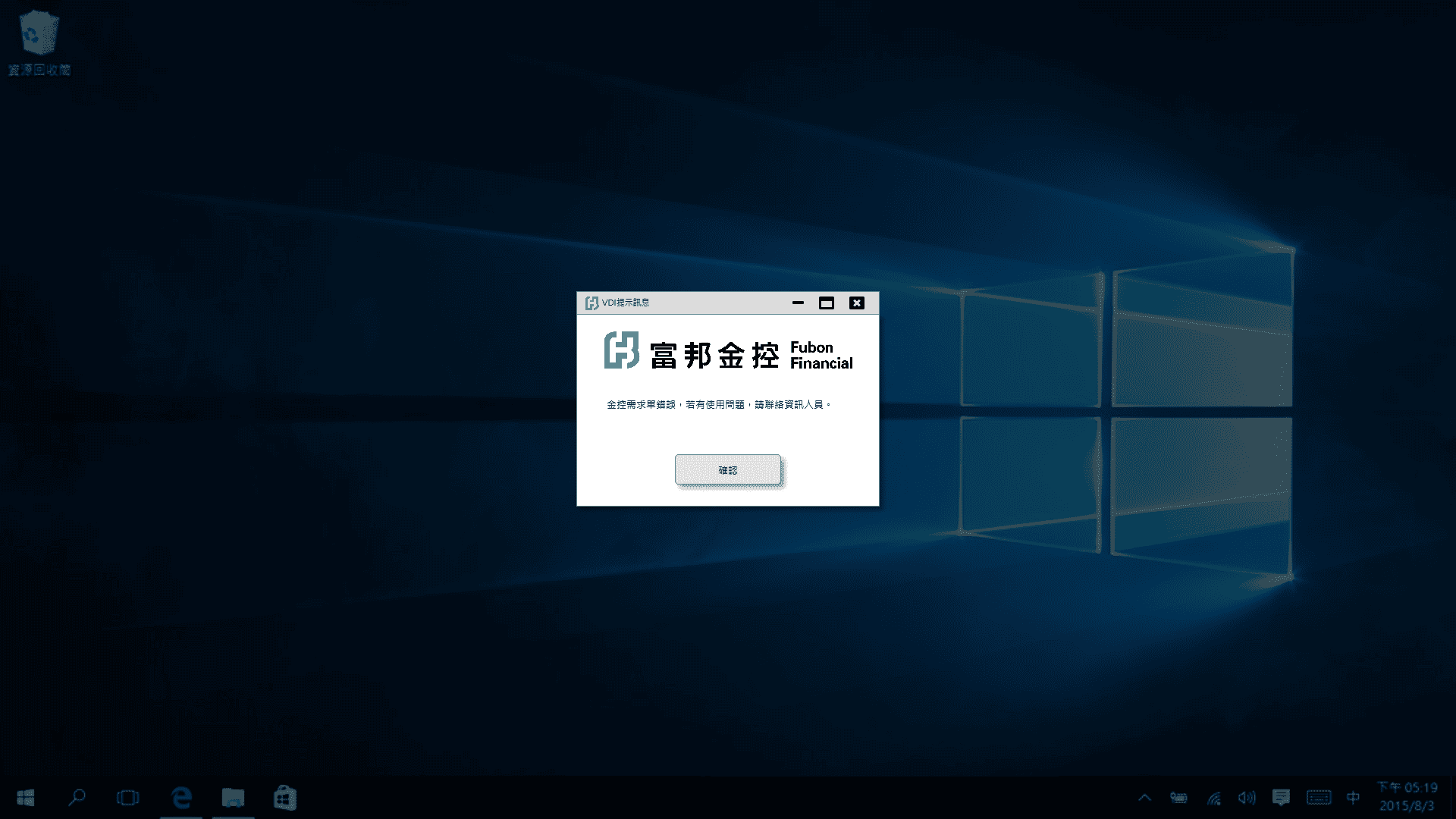Show the touch keyboard
Image resolution: width=1456 pixels, height=819 pixels.
1319,797
